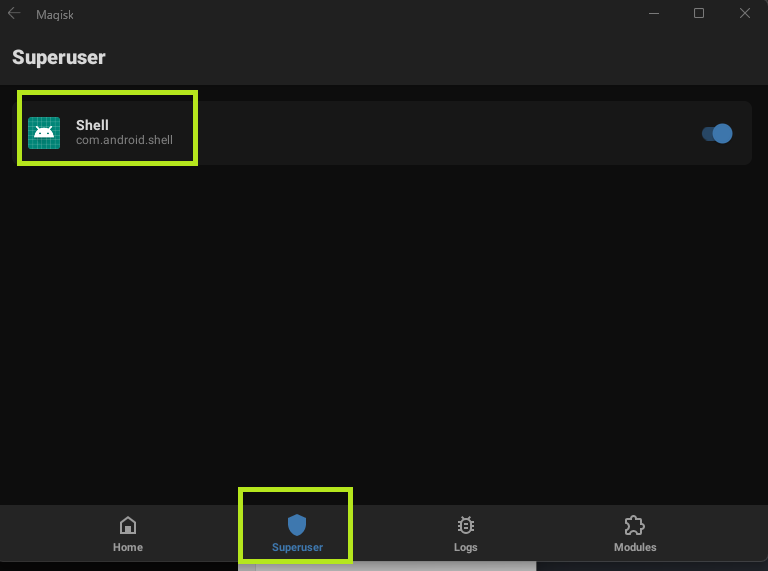Disable superuser access for Shell

click(717, 133)
